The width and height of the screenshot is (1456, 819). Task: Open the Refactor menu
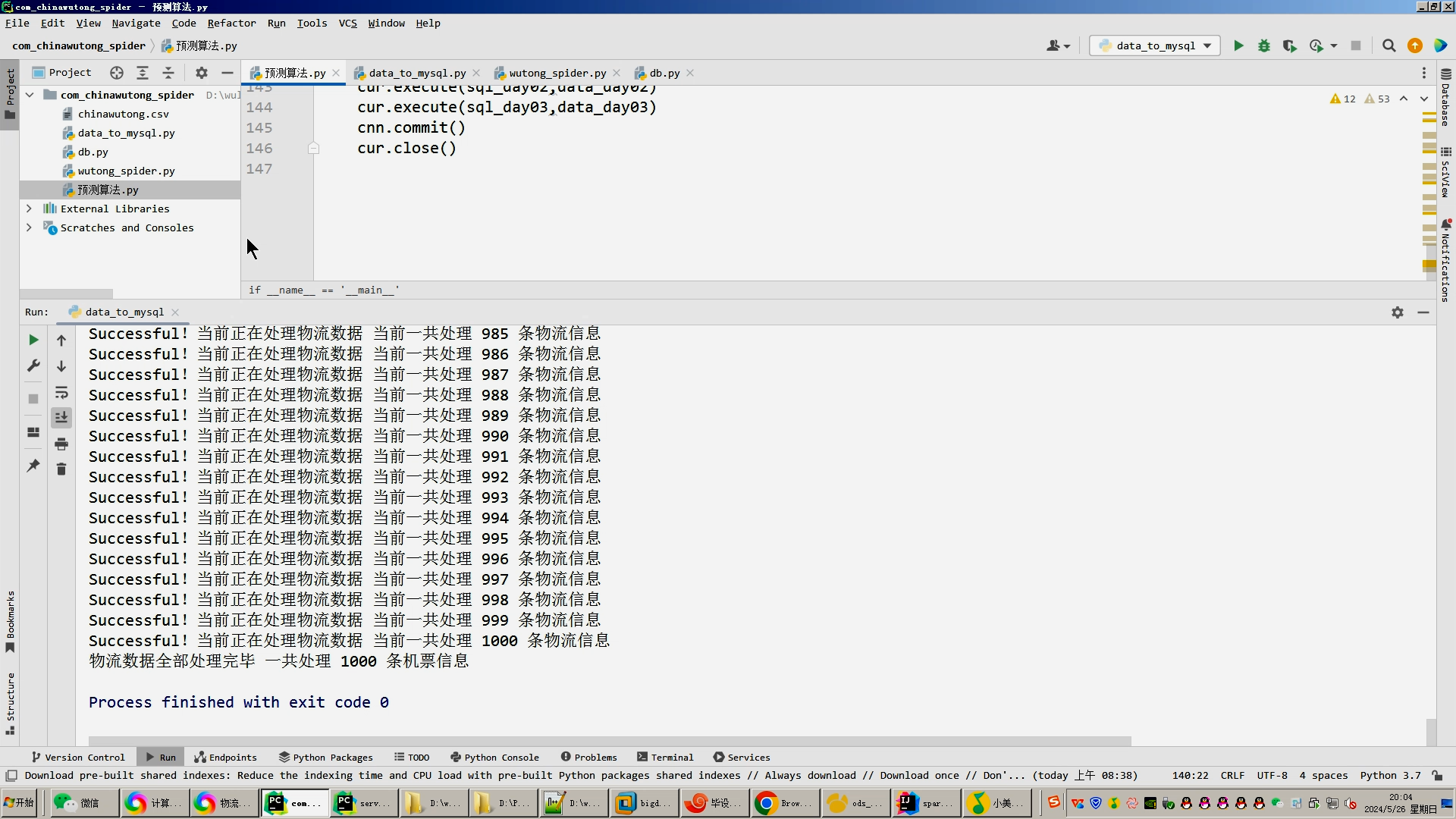coord(231,24)
